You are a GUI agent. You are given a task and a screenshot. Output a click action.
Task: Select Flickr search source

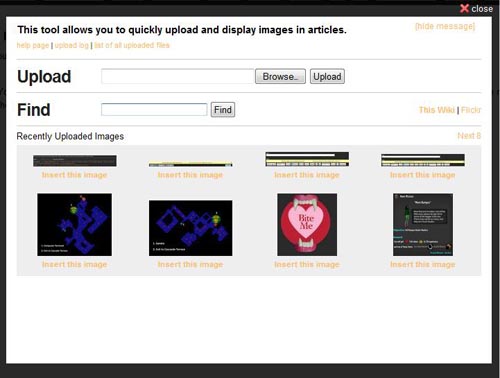(x=471, y=110)
